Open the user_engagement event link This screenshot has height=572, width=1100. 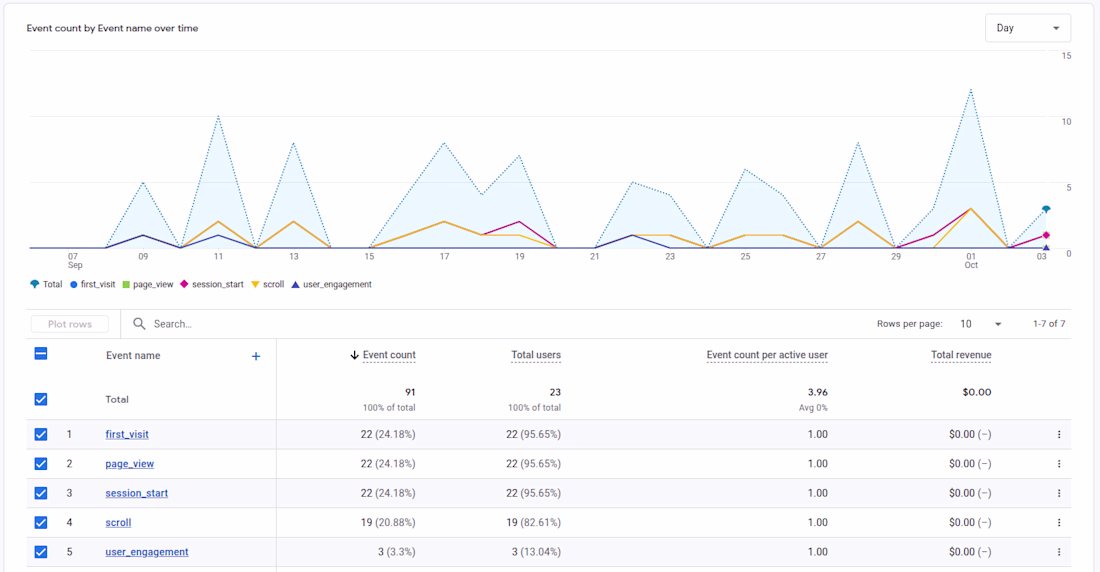(x=147, y=552)
